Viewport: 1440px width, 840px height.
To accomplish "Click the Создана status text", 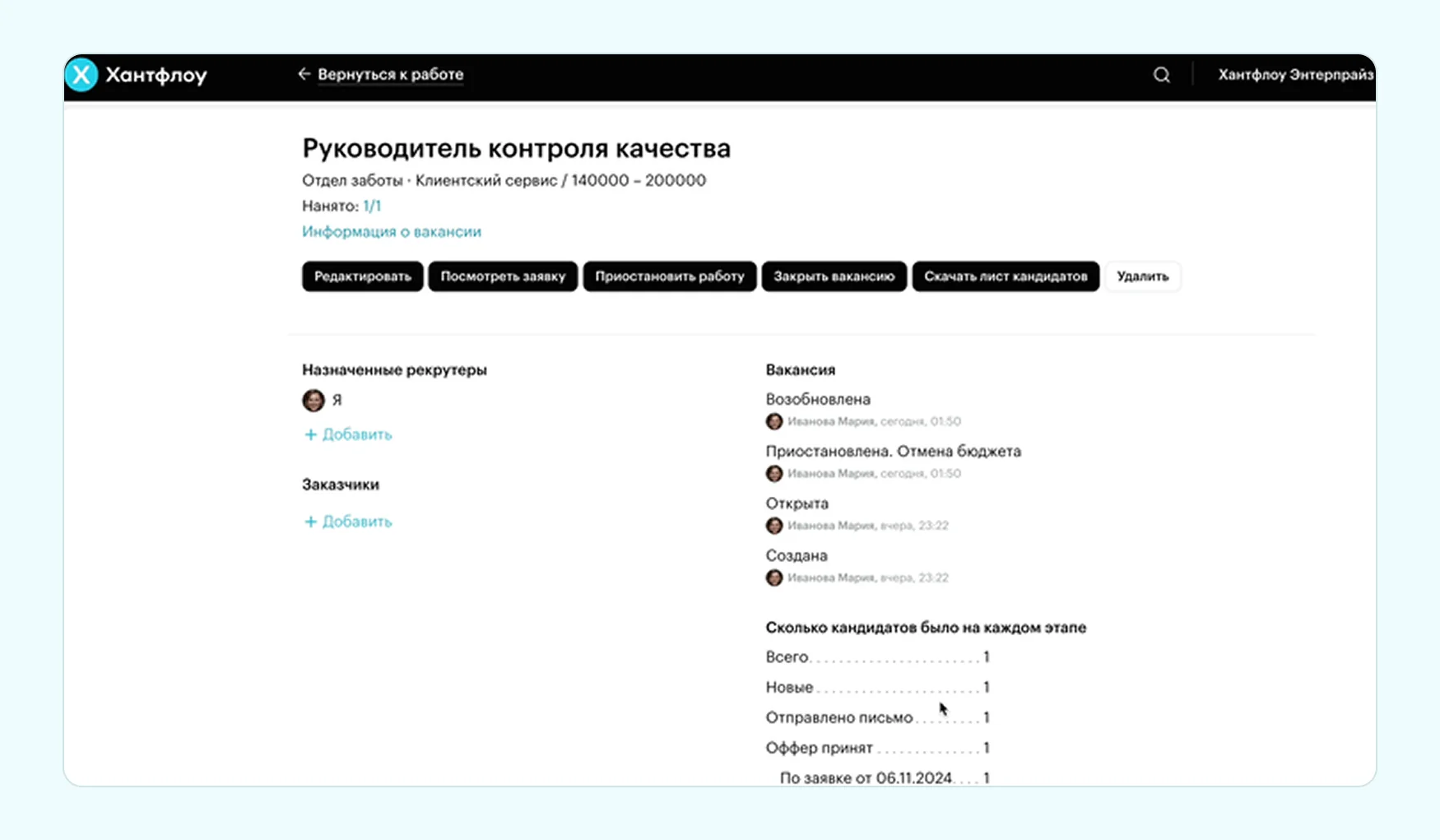I will (x=797, y=555).
